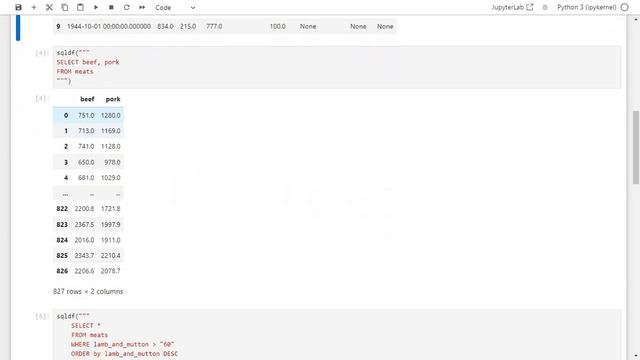
Task: Click the cell value 2078.7
Action: coord(111,271)
